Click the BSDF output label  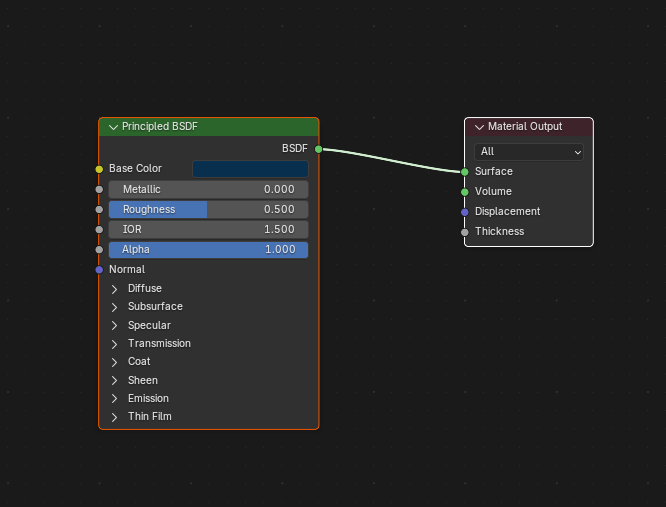coord(295,149)
